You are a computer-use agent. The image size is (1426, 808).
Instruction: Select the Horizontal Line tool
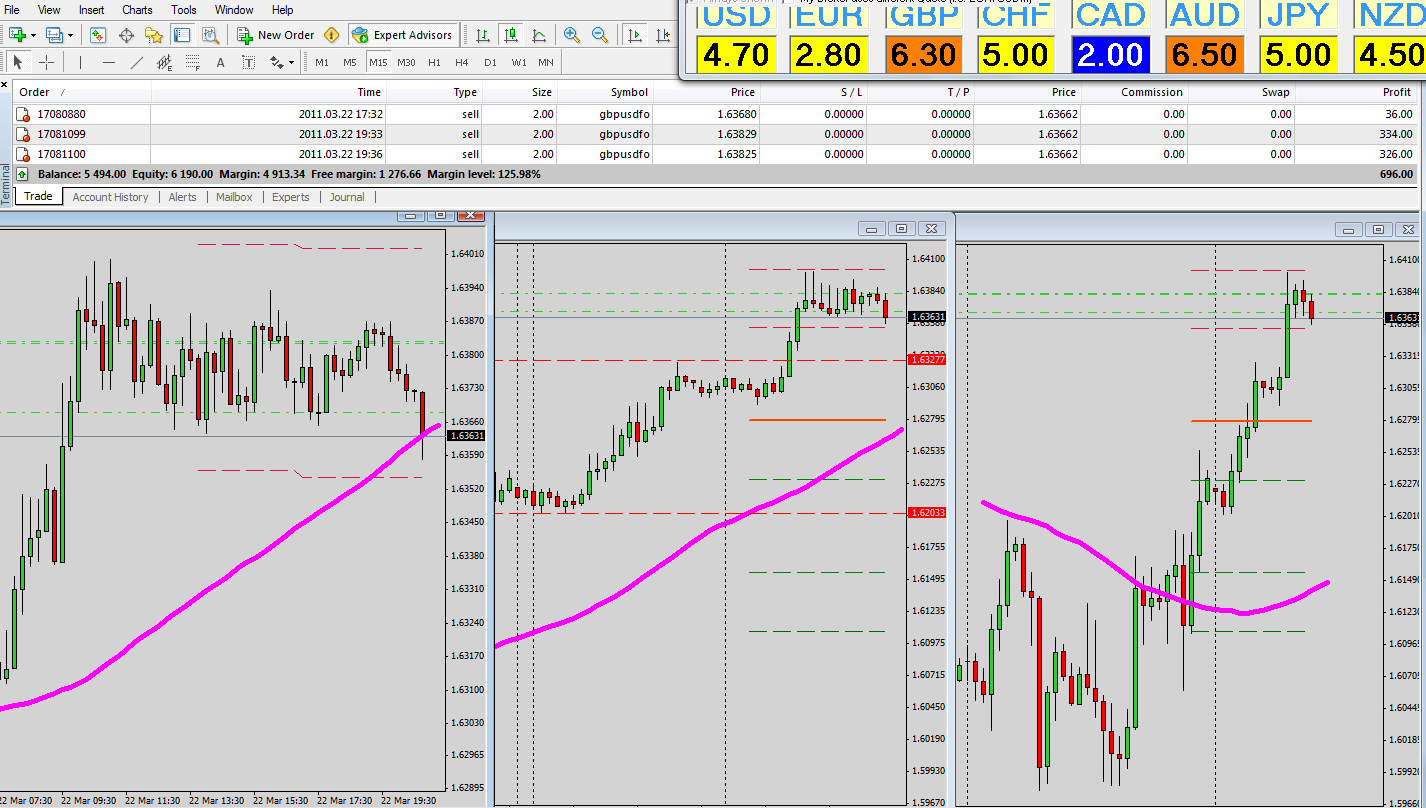click(108, 62)
